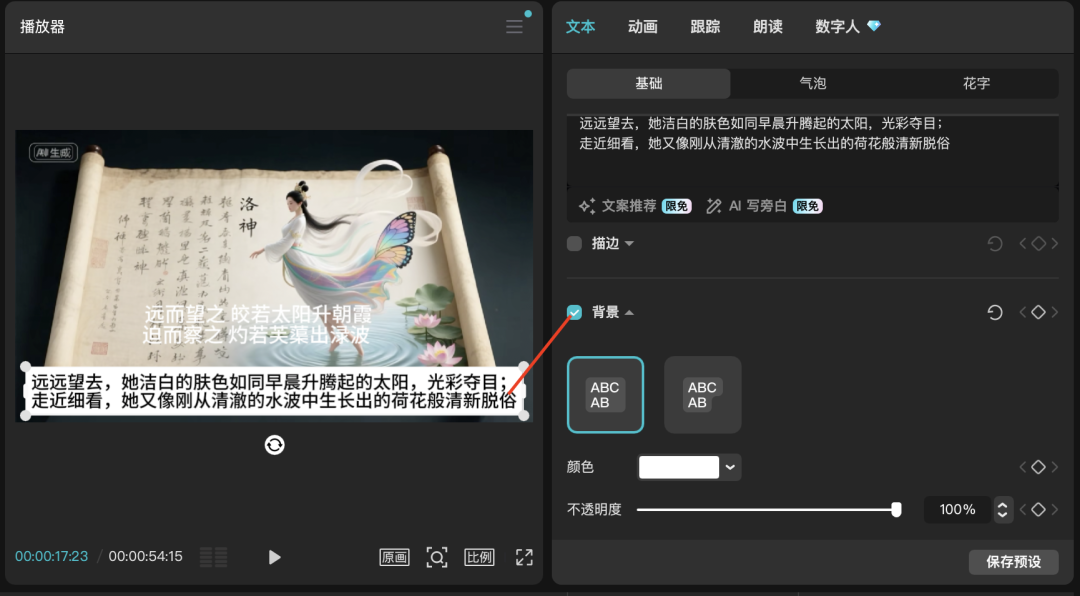This screenshot has height=596, width=1080.
Task: Select the second ABC background style thumbnail
Action: click(x=702, y=394)
